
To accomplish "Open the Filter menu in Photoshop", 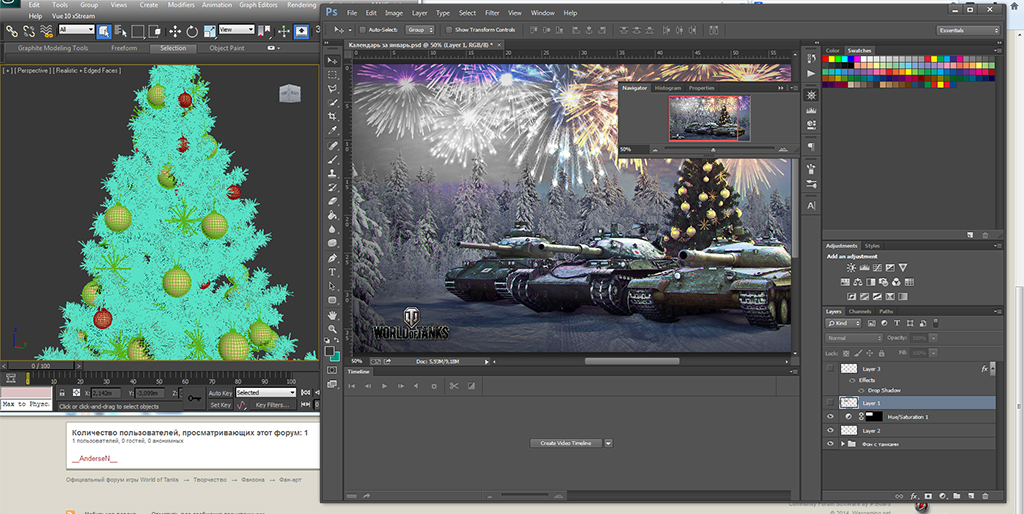I will (x=492, y=12).
